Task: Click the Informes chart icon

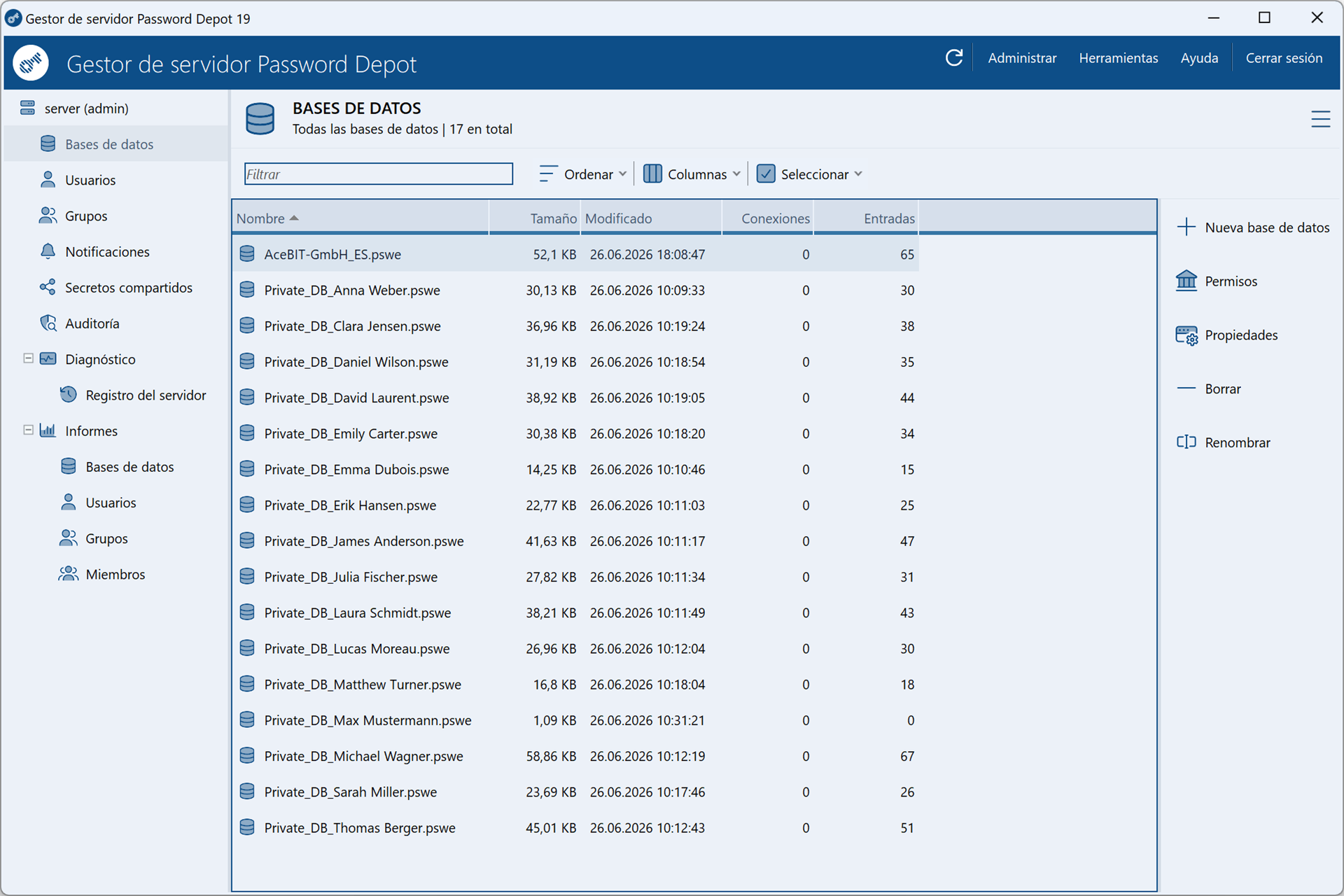Action: click(x=48, y=430)
